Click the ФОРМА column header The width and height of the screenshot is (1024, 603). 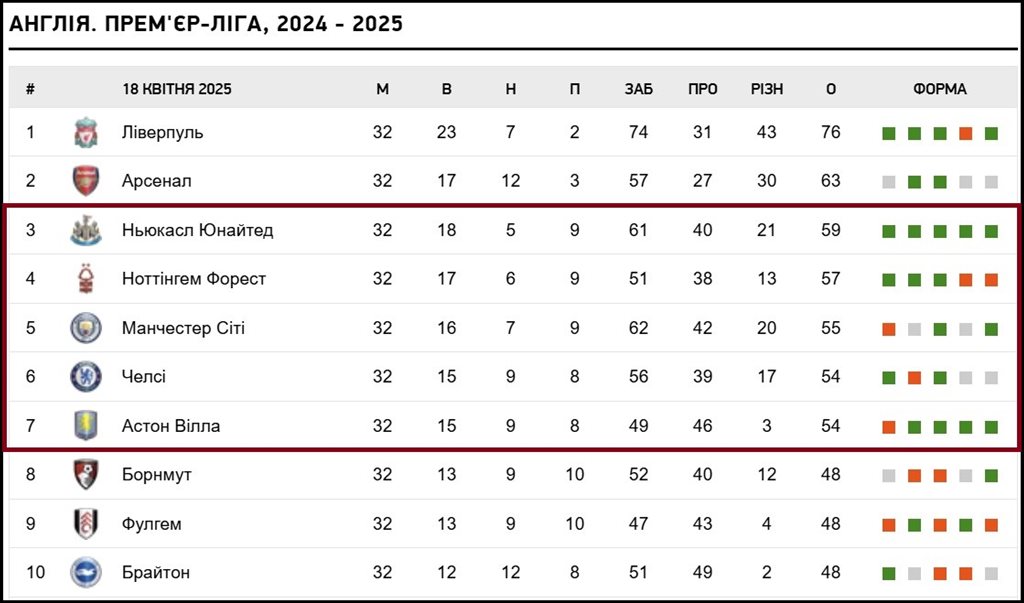940,90
